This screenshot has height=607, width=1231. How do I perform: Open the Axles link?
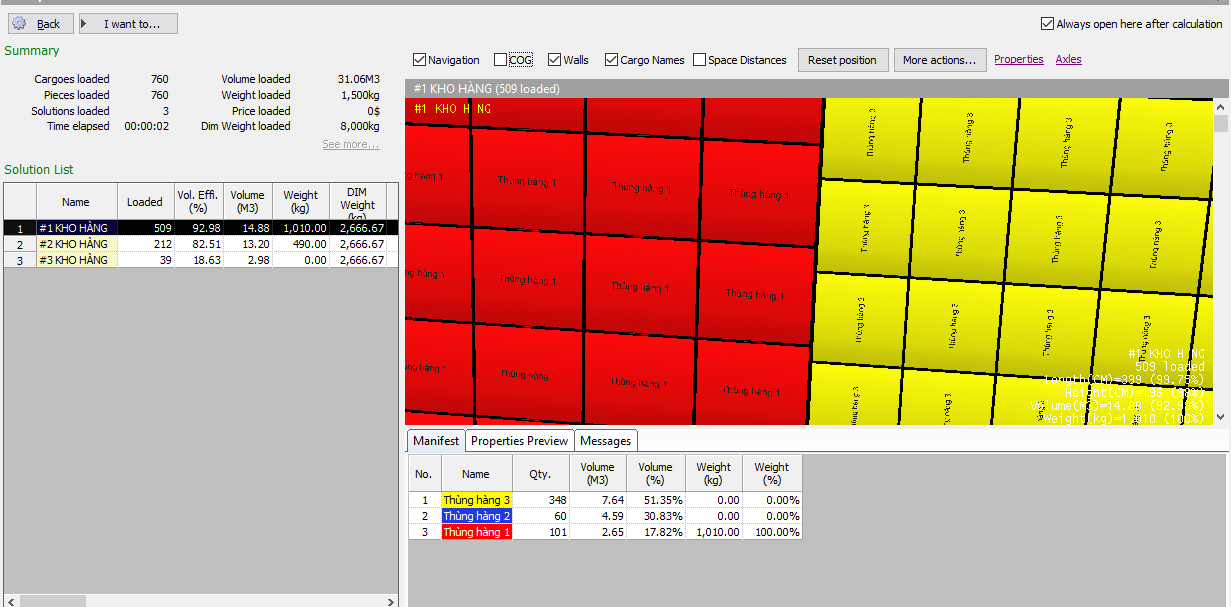pyautogui.click(x=1068, y=60)
